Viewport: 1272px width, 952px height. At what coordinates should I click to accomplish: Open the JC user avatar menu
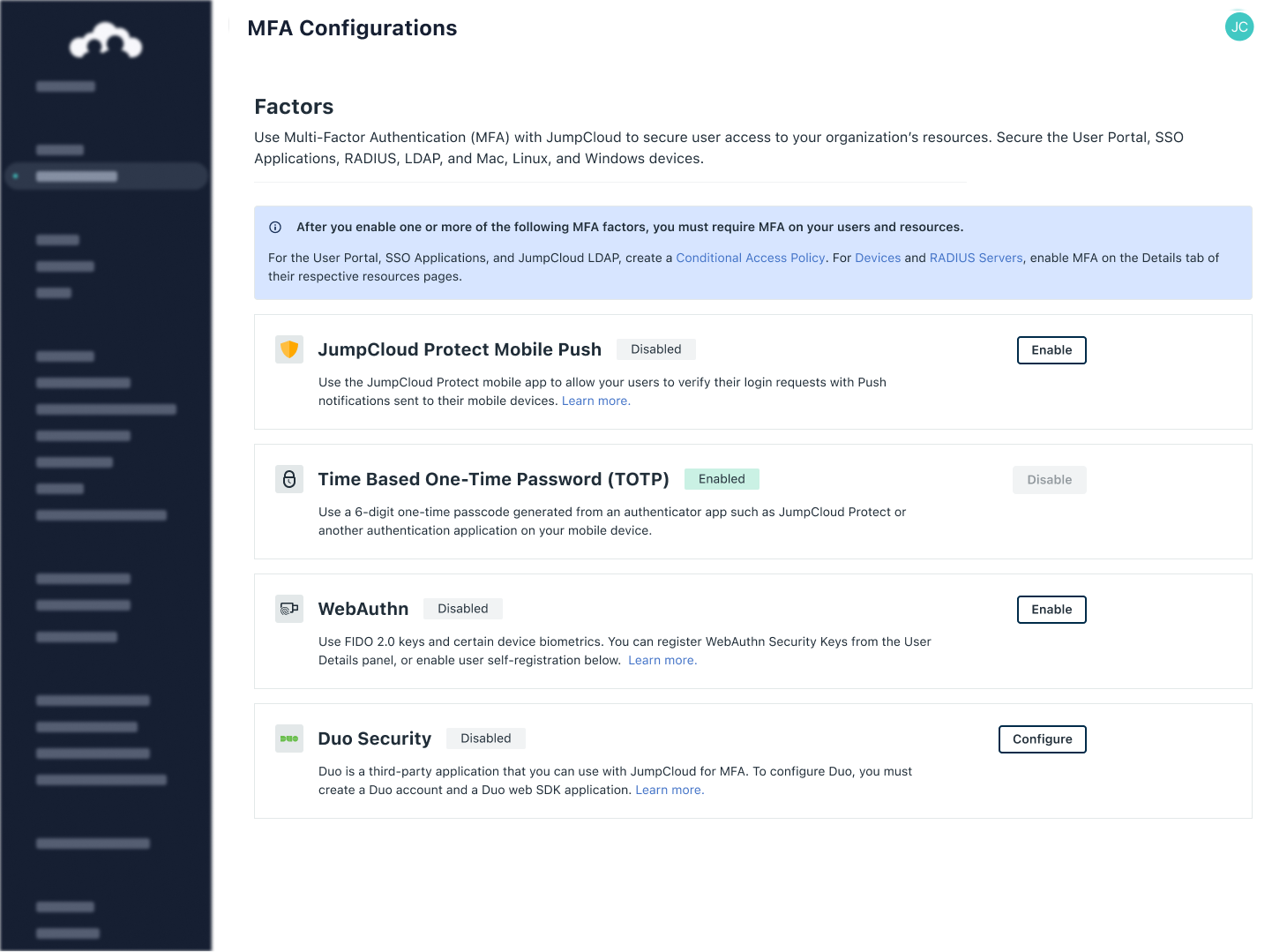1238,26
